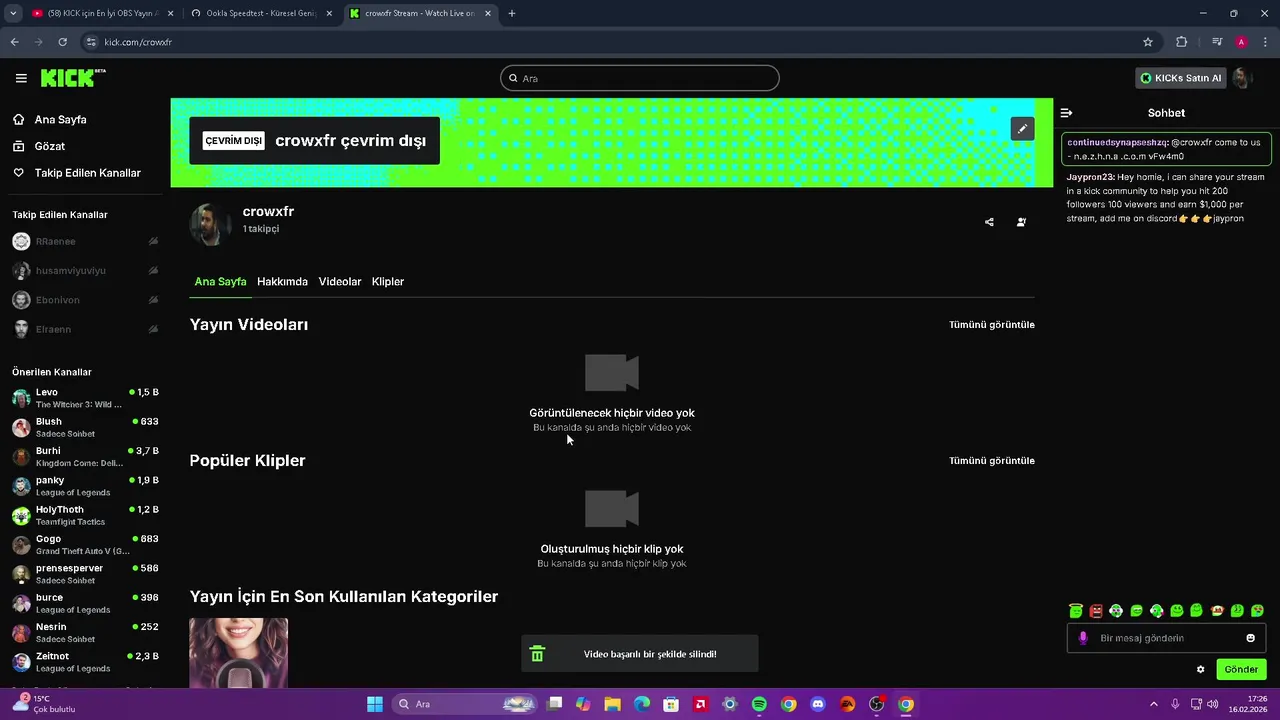
Task: Switch to the Ookla Speedtest browser tab
Action: (262, 13)
